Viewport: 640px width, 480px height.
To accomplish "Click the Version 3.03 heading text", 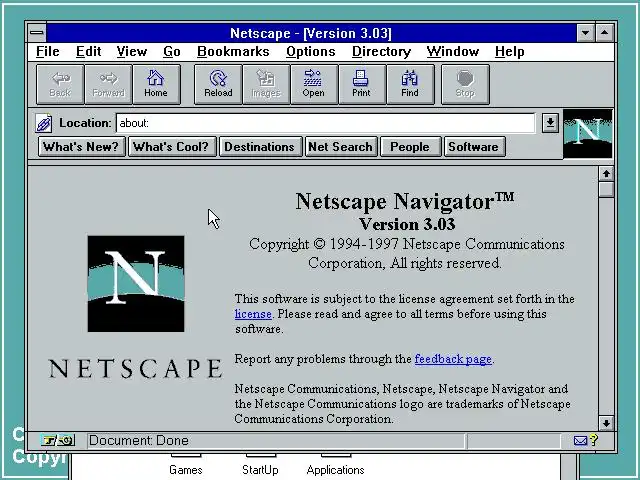I will click(x=407, y=224).
